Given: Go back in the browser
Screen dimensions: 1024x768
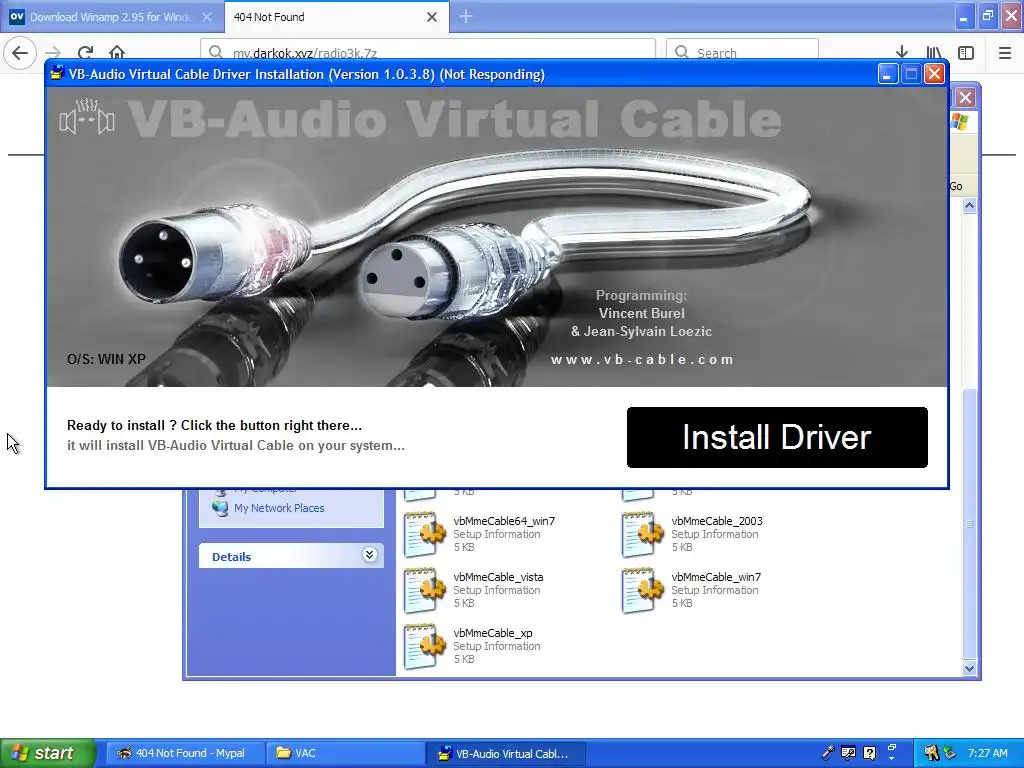Looking at the screenshot, I should click(x=20, y=53).
